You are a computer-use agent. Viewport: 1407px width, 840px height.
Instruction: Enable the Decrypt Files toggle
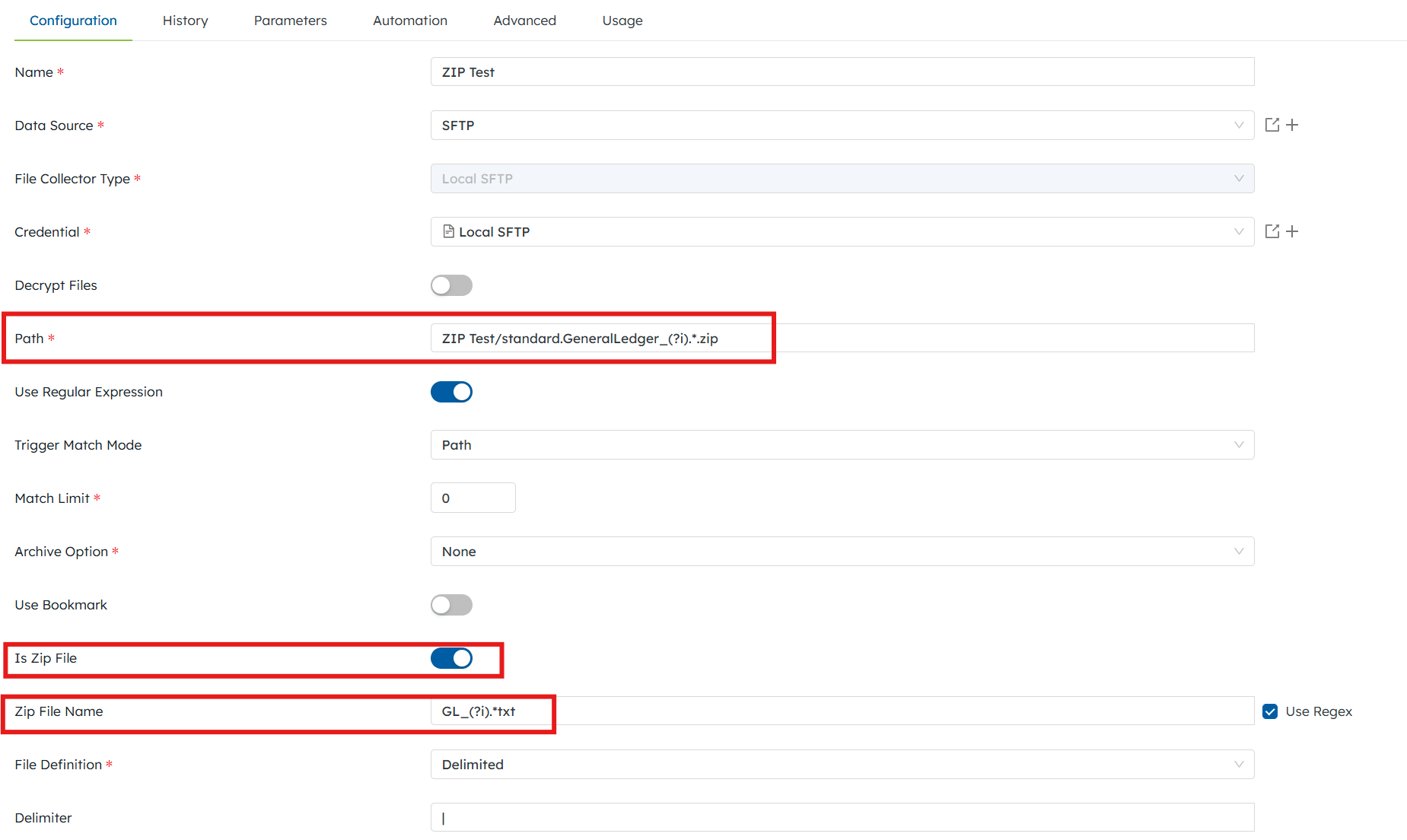(x=451, y=285)
